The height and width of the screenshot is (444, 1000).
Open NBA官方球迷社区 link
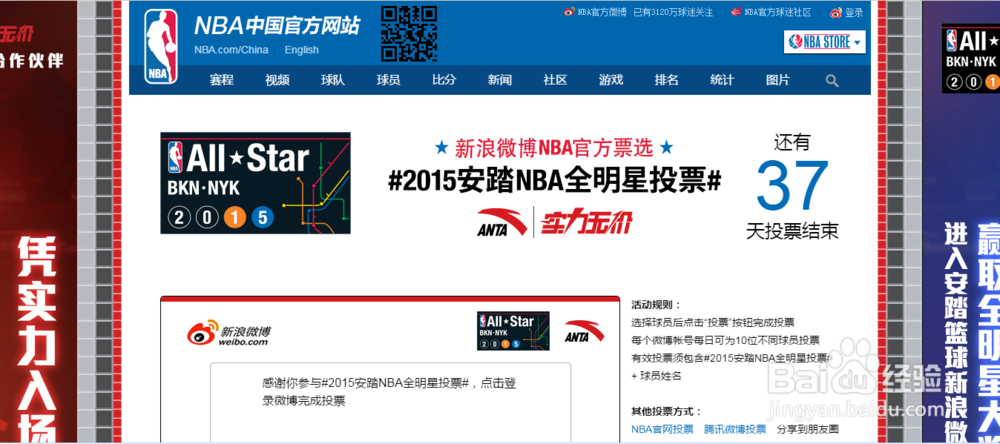pyautogui.click(x=778, y=12)
